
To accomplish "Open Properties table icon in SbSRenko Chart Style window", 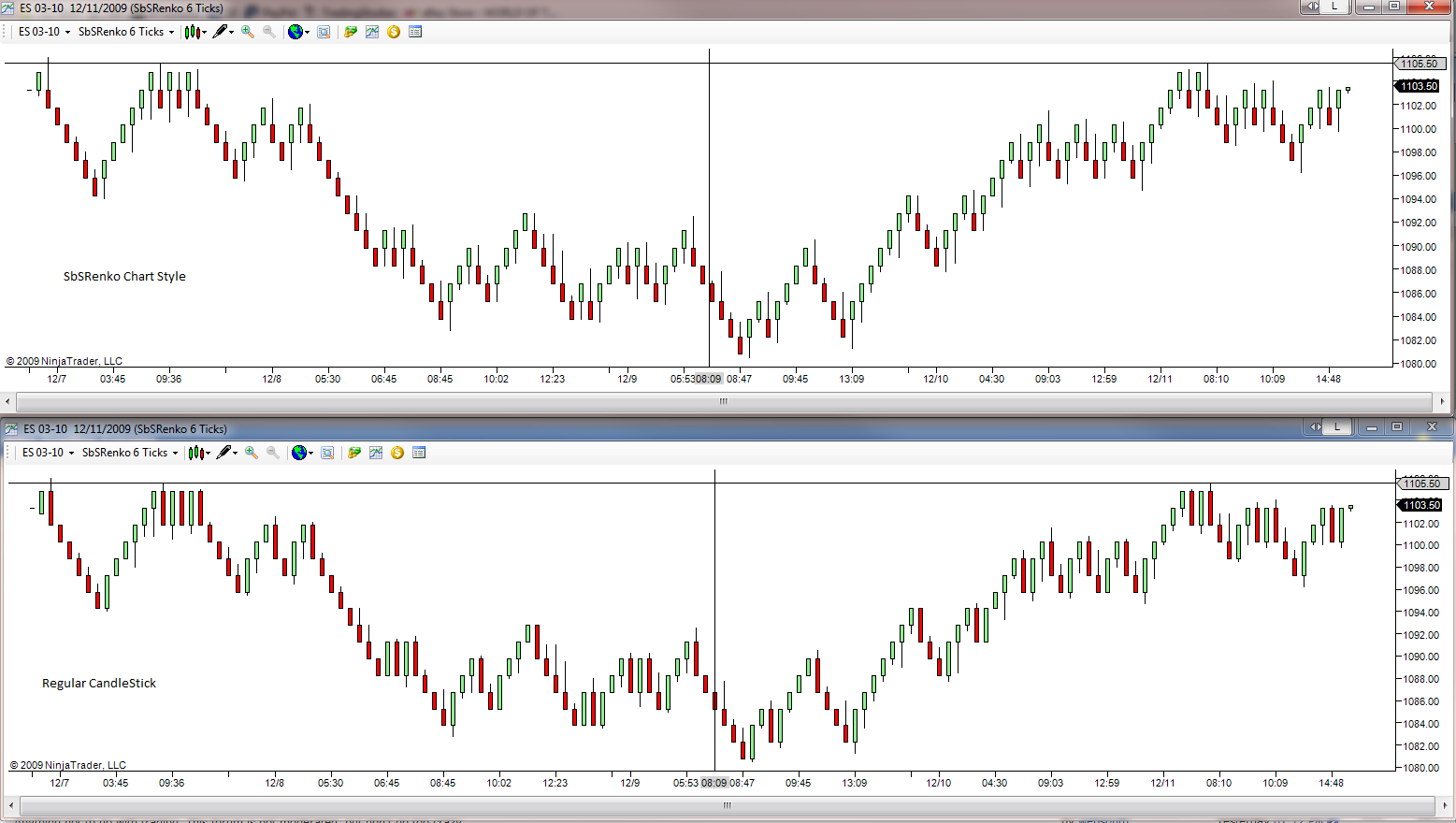I will coord(415,32).
